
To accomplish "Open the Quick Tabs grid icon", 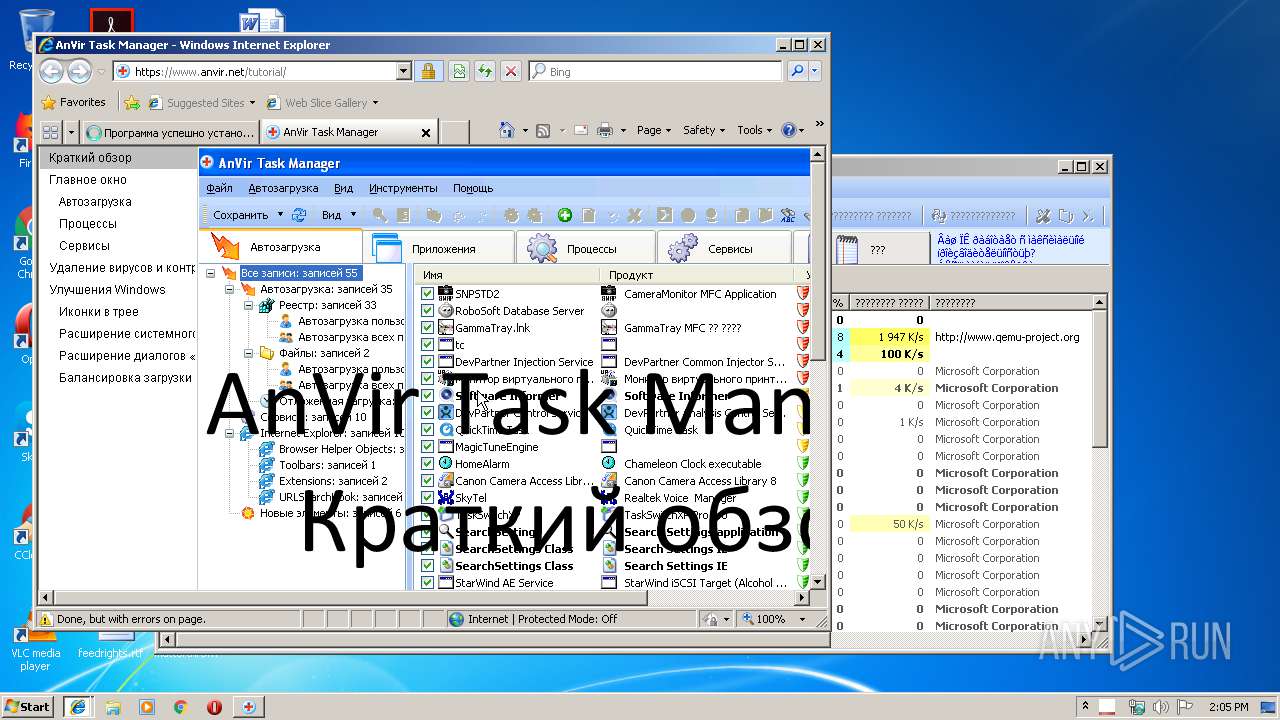I will coord(50,131).
